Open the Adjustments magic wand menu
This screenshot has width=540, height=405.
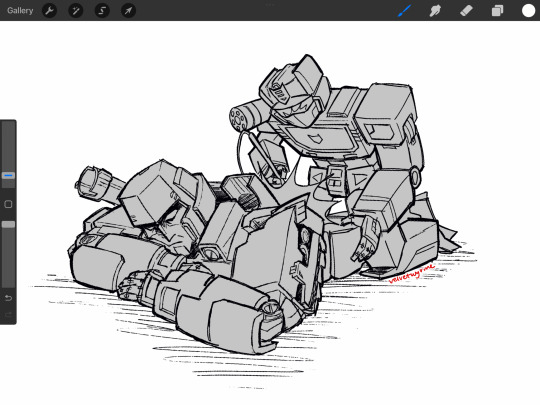(x=76, y=11)
